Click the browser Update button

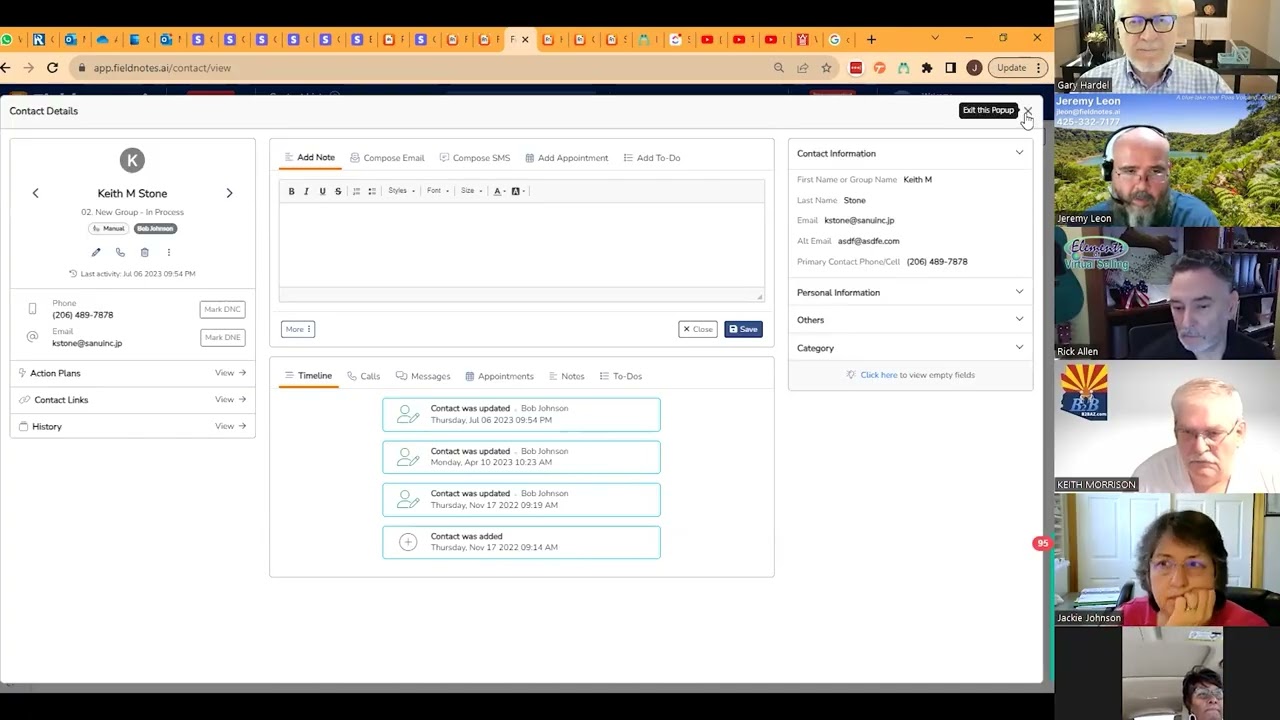[x=1017, y=68]
